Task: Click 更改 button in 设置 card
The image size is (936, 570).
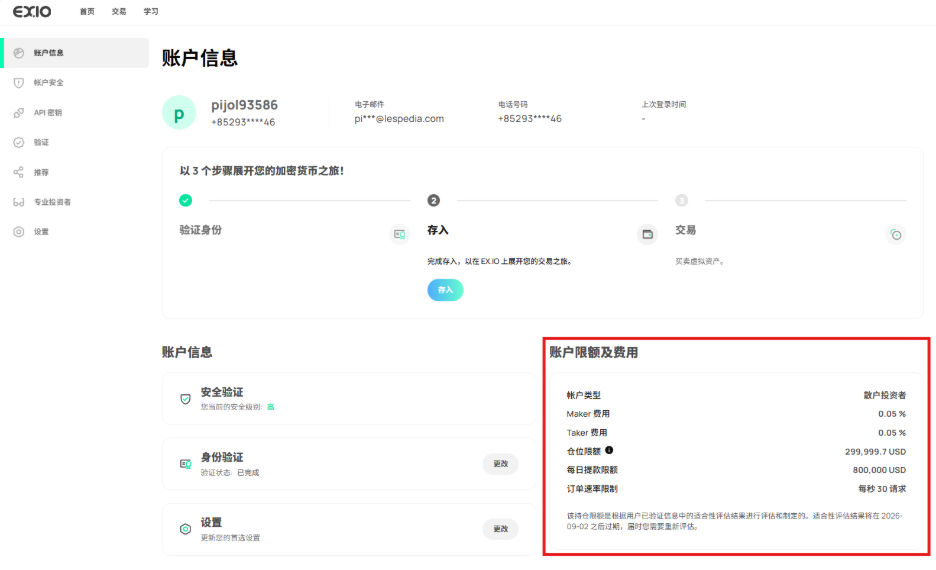Action: pyautogui.click(x=500, y=529)
